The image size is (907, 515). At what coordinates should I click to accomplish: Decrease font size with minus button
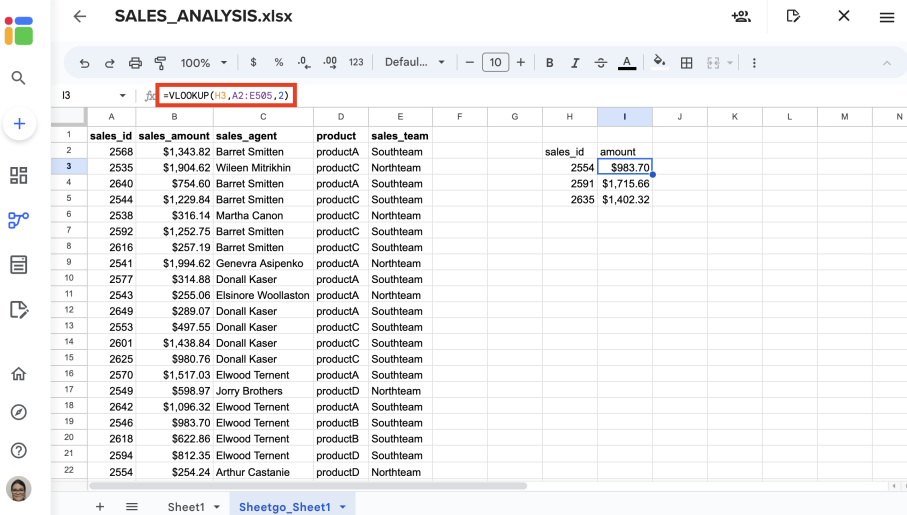[470, 62]
